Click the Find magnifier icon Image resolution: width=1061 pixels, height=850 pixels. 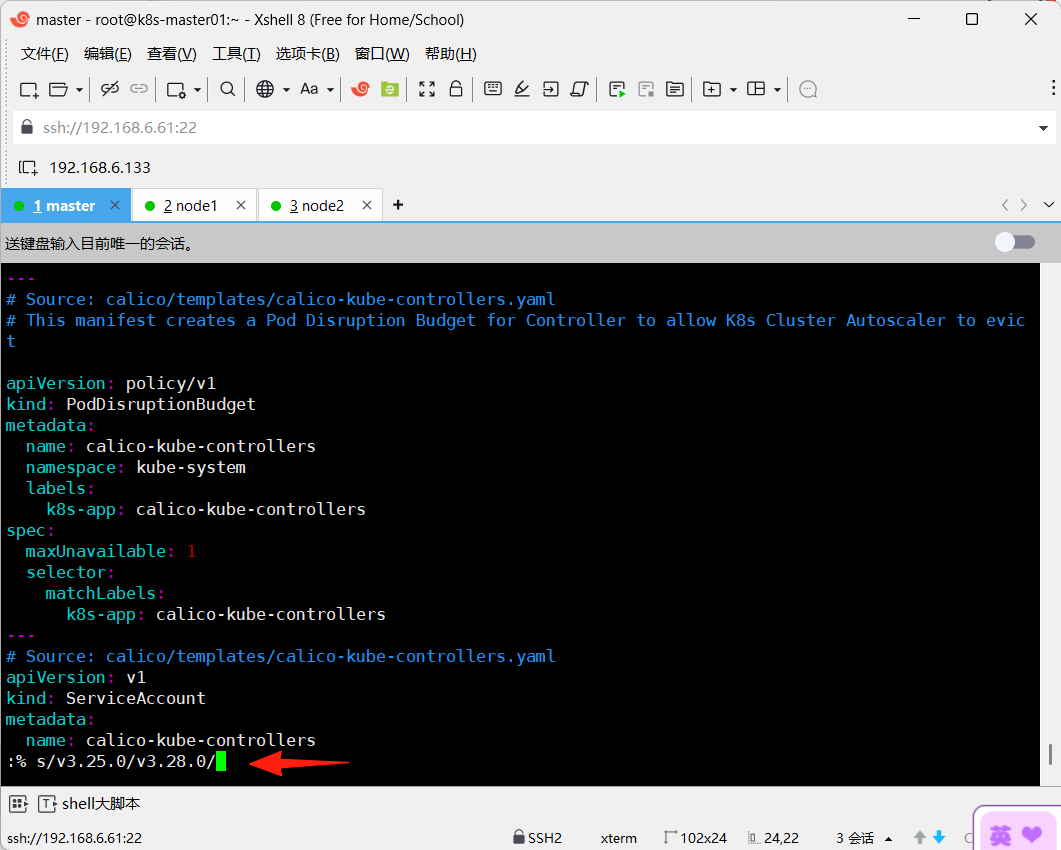coord(228,89)
